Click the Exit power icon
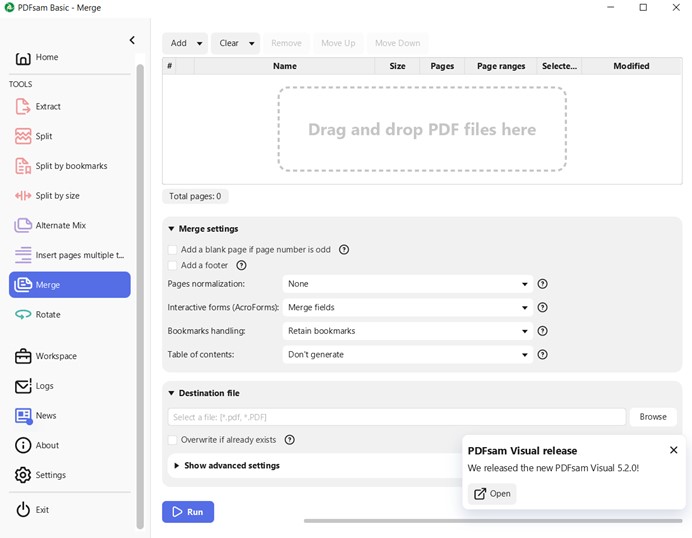The height and width of the screenshot is (538, 692). 23,510
